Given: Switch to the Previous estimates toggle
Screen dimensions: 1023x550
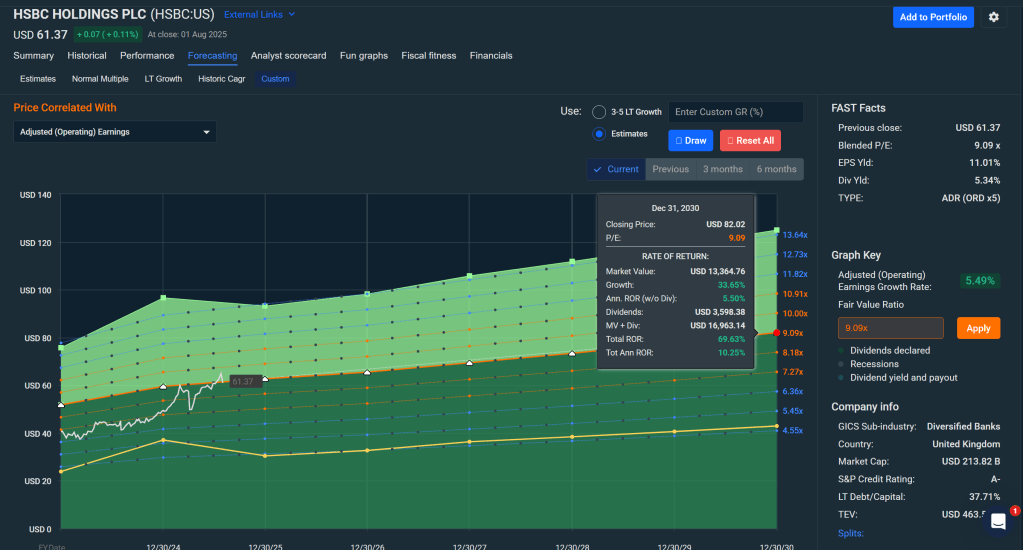Looking at the screenshot, I should click(x=670, y=169).
